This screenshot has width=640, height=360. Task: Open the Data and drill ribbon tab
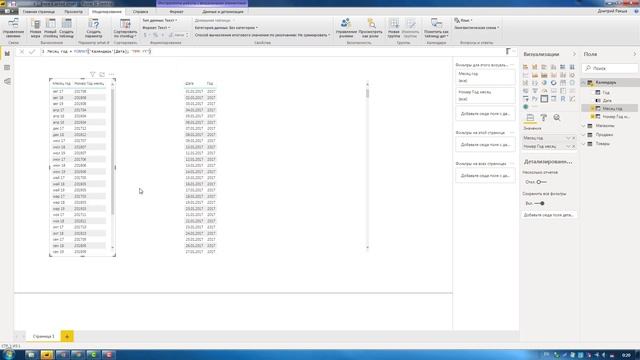pos(223,12)
